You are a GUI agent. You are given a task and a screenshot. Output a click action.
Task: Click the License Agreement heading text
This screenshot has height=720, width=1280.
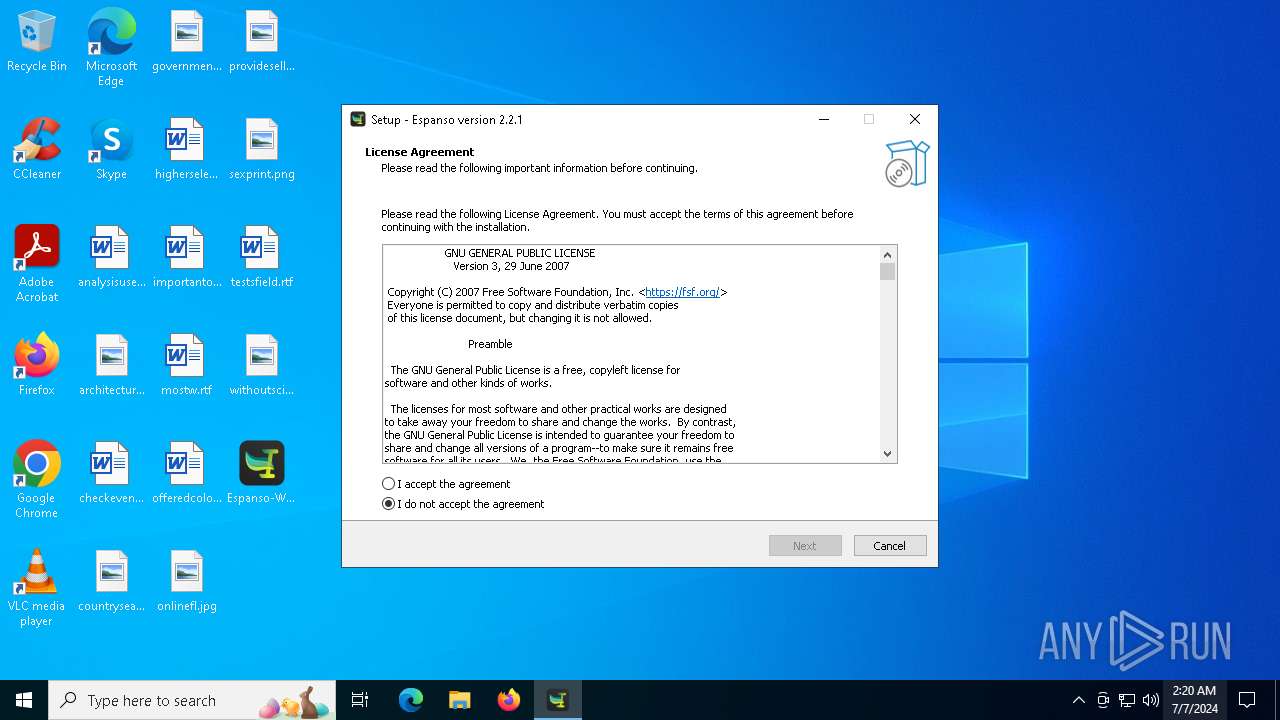[419, 152]
